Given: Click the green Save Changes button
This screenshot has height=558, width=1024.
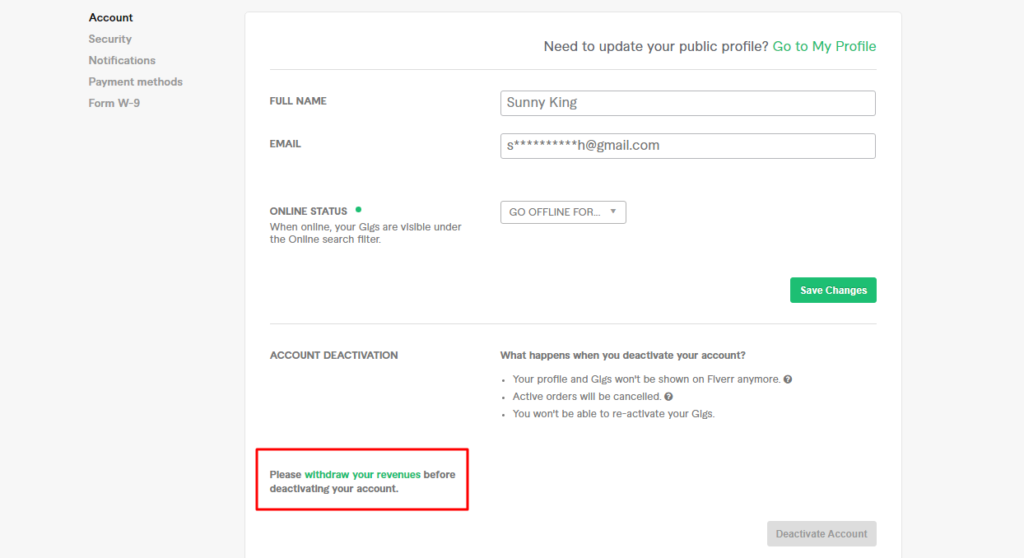Looking at the screenshot, I should coord(833,290).
